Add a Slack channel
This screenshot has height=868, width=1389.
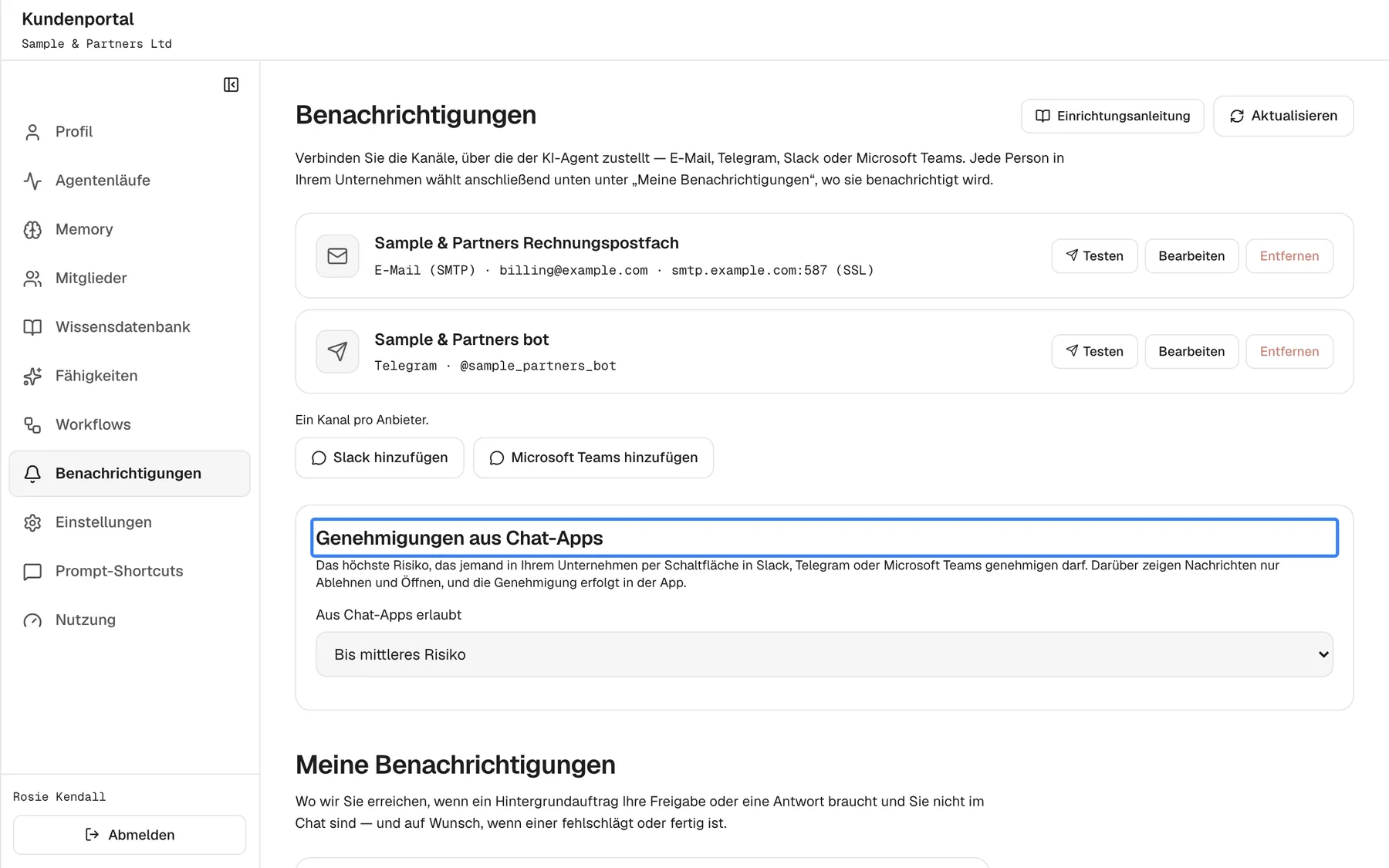point(380,458)
